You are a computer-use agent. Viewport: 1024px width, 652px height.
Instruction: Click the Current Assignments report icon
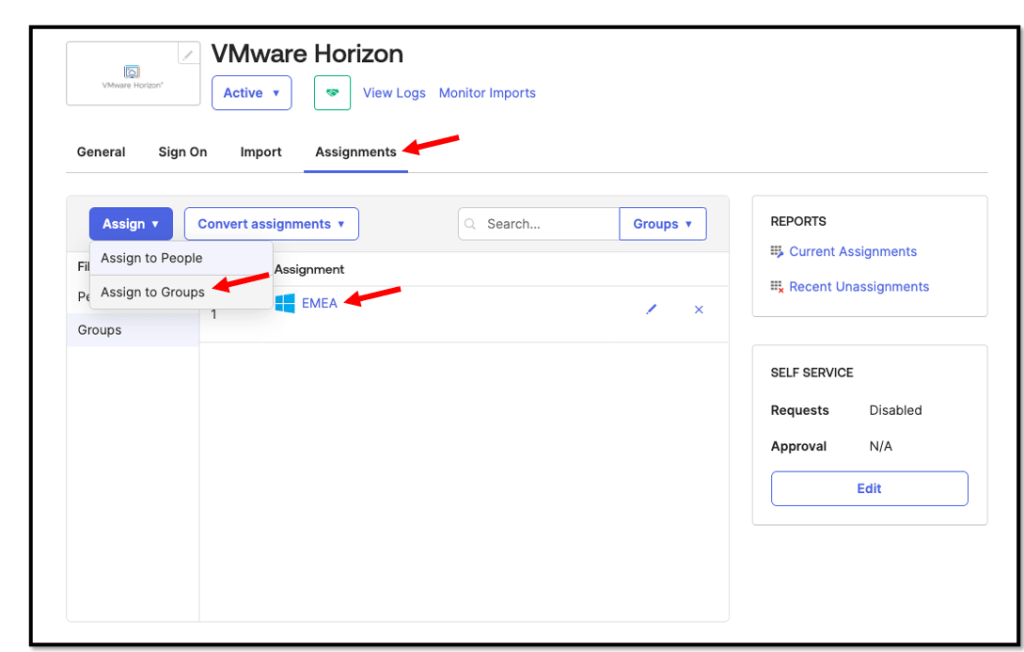[777, 252]
